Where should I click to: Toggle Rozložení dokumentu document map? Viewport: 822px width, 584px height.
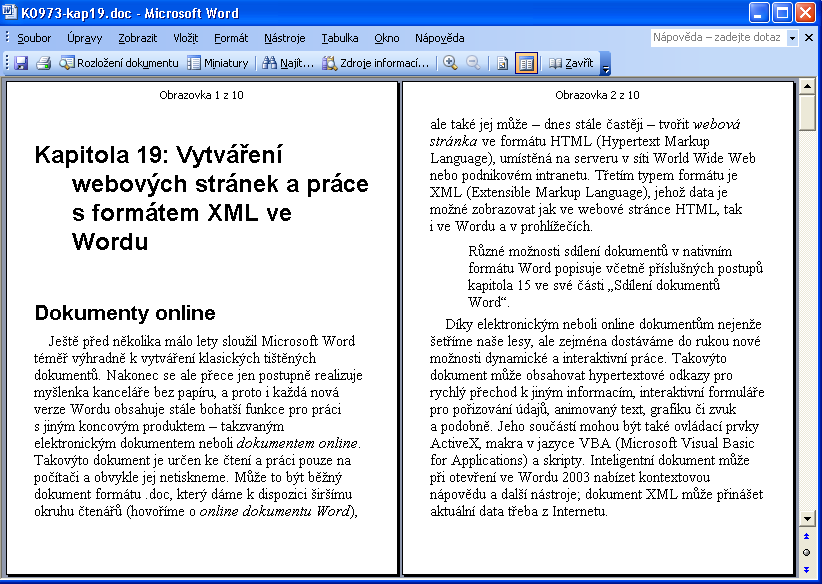point(119,63)
